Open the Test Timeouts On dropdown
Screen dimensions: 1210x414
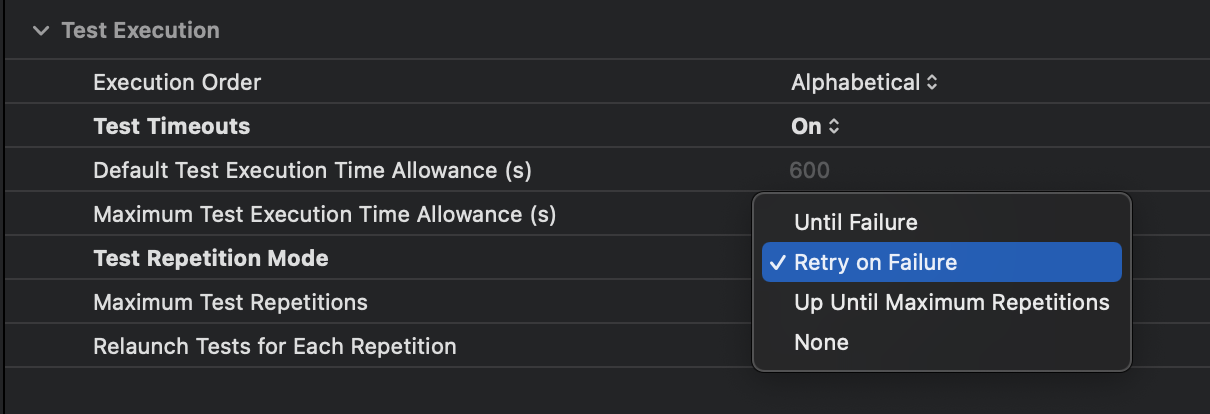807,127
